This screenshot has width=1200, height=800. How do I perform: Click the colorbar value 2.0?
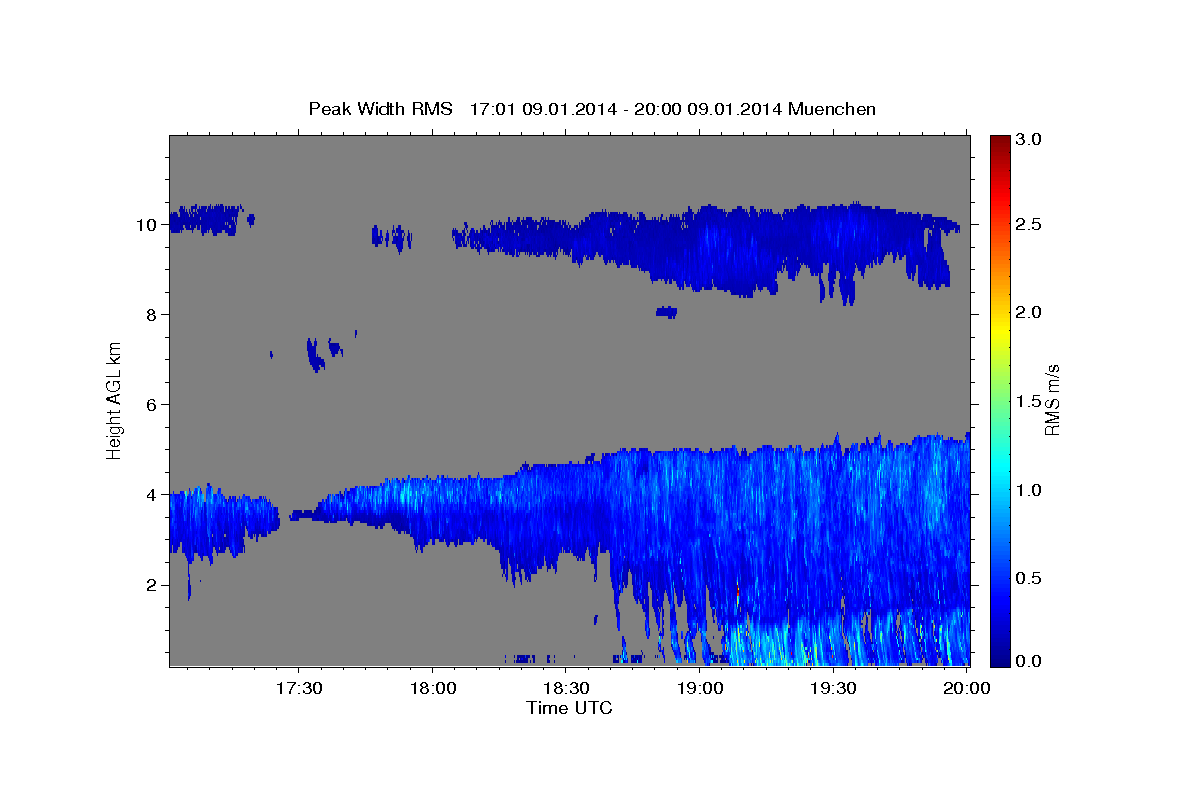click(1030, 313)
